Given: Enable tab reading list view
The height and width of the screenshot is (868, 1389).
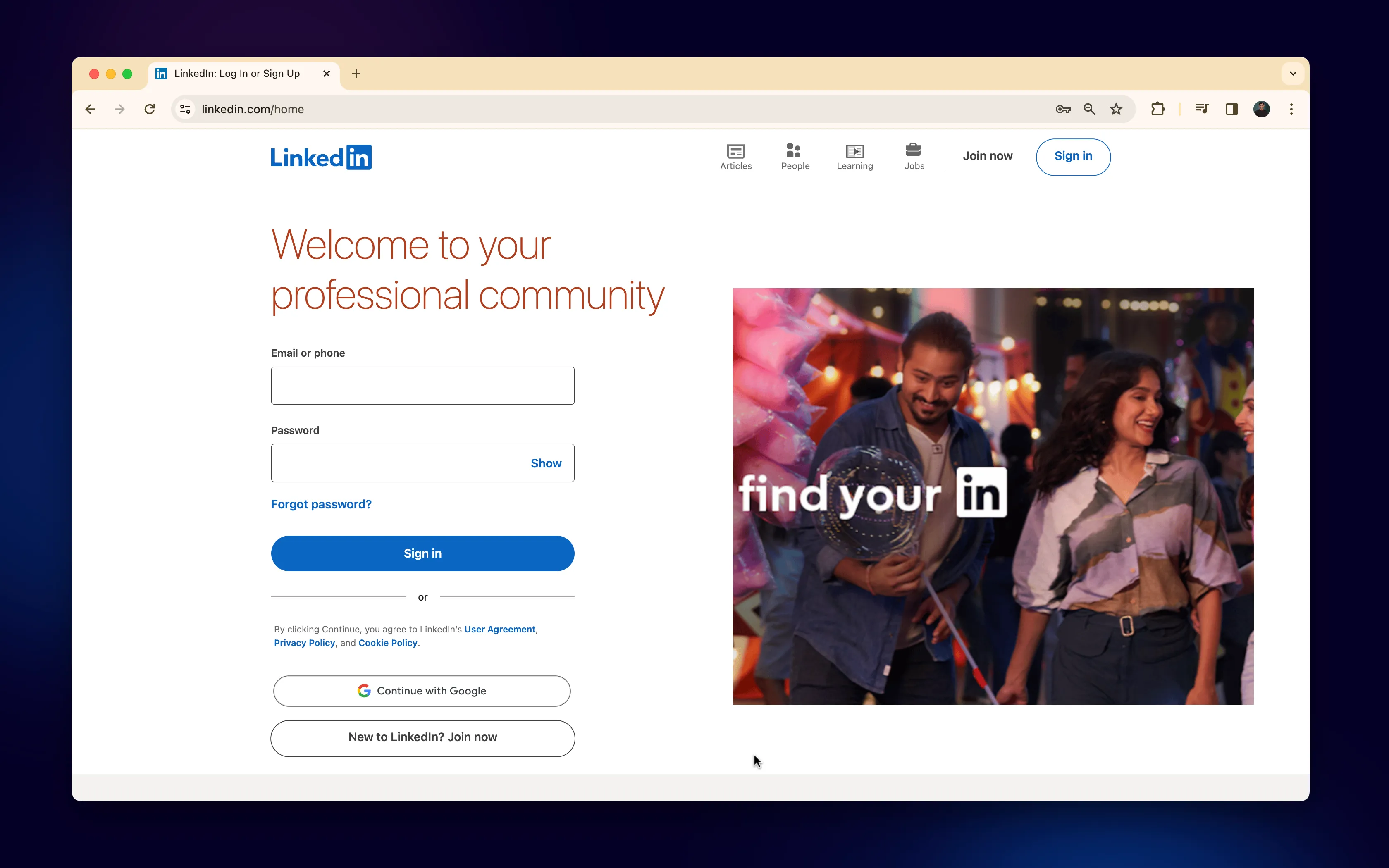Looking at the screenshot, I should [1231, 109].
